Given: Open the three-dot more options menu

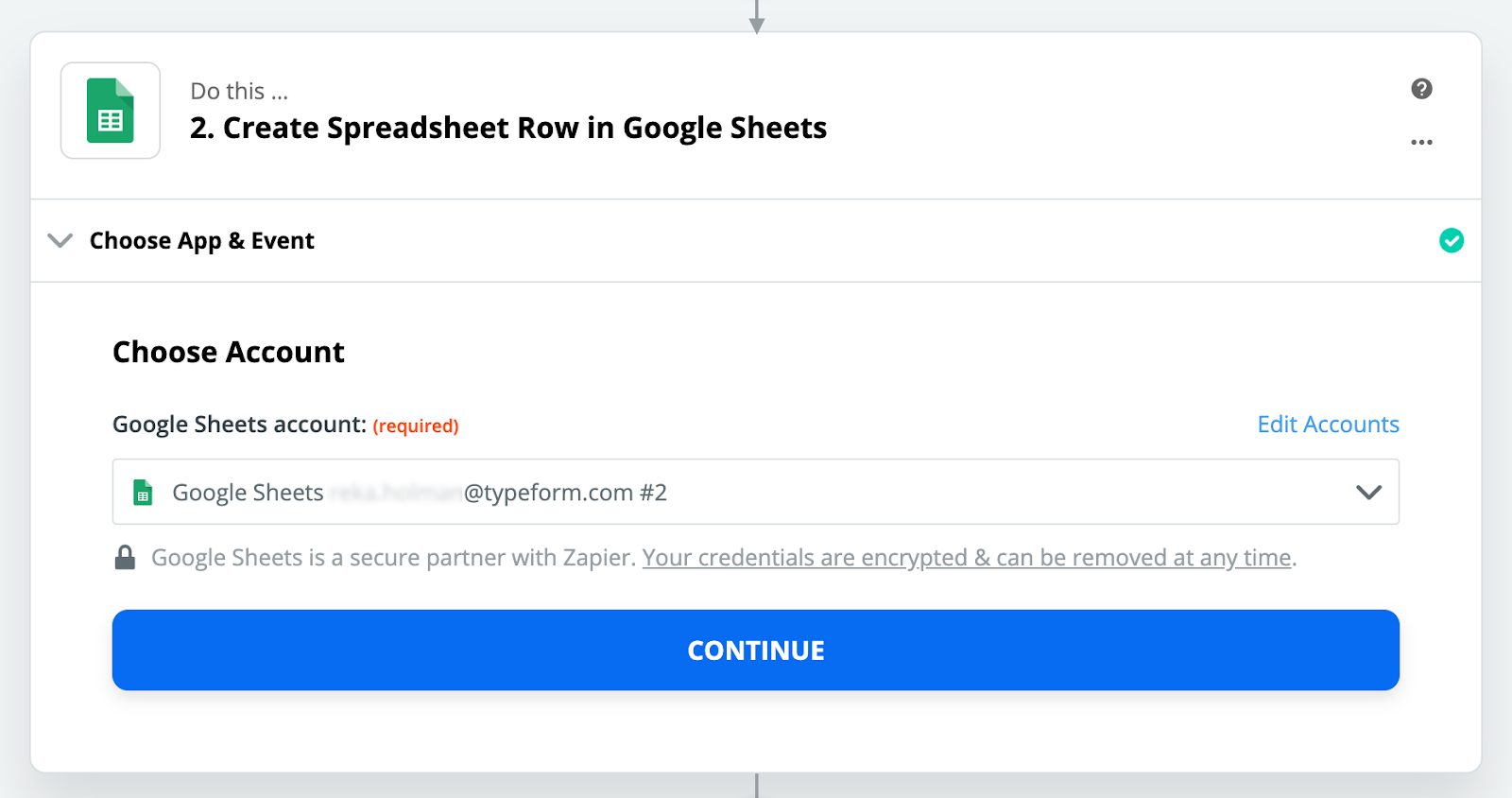Looking at the screenshot, I should tap(1421, 142).
